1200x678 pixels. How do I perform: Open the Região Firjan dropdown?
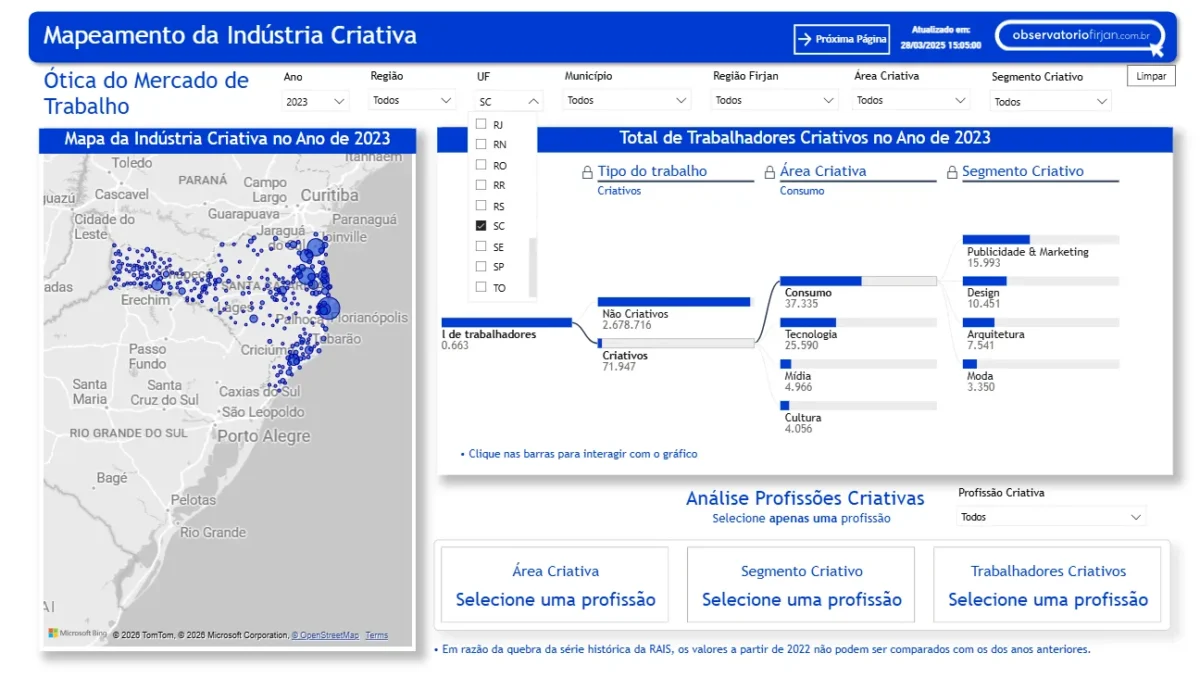point(775,100)
